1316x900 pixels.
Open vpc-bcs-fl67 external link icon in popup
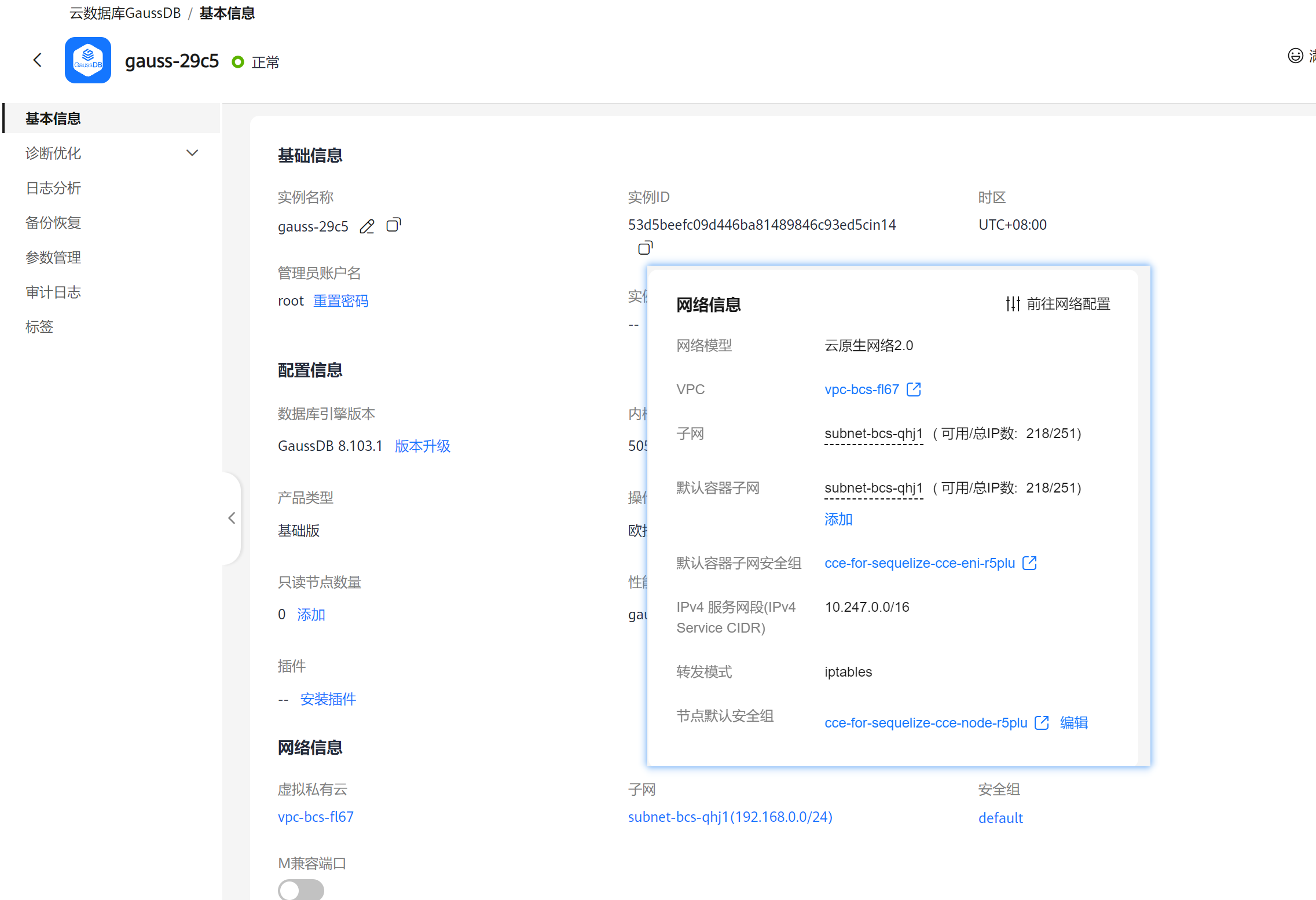(x=914, y=390)
